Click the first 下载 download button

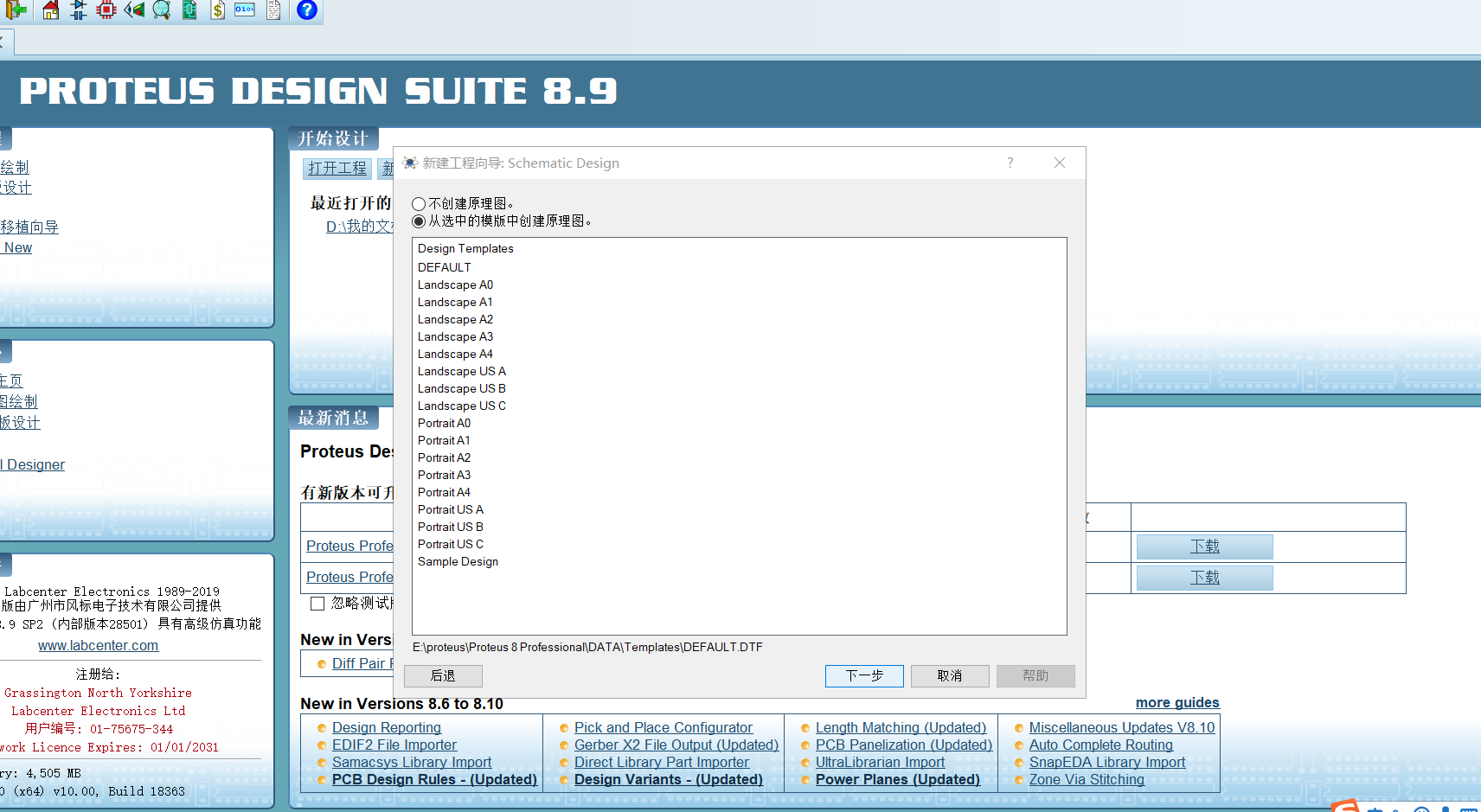1204,547
